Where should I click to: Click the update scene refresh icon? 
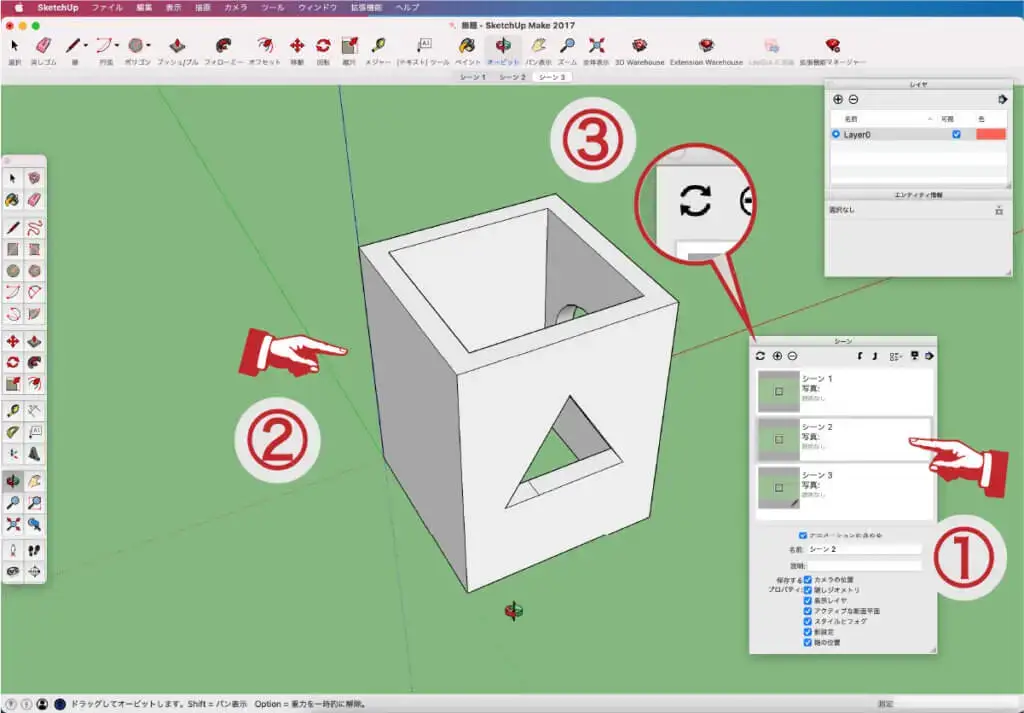[760, 356]
